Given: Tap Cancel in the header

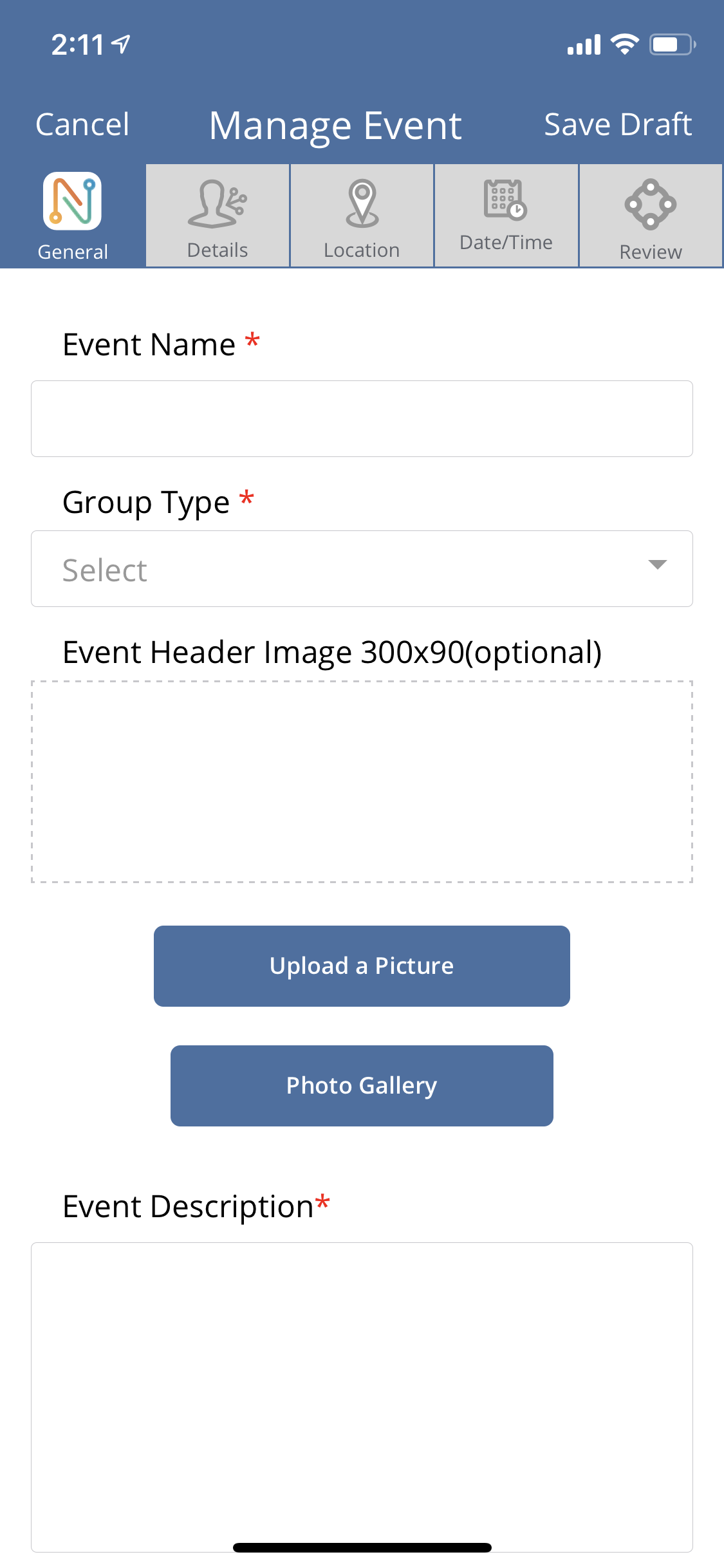Looking at the screenshot, I should [x=82, y=125].
